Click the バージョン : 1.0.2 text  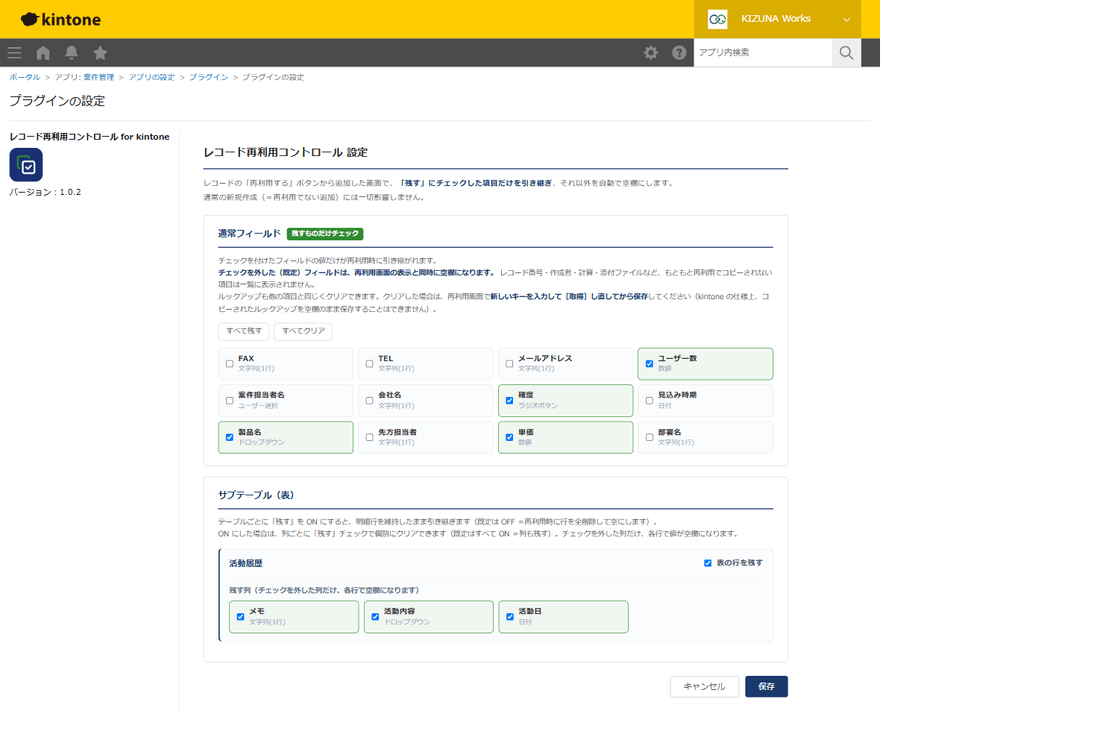(45, 192)
